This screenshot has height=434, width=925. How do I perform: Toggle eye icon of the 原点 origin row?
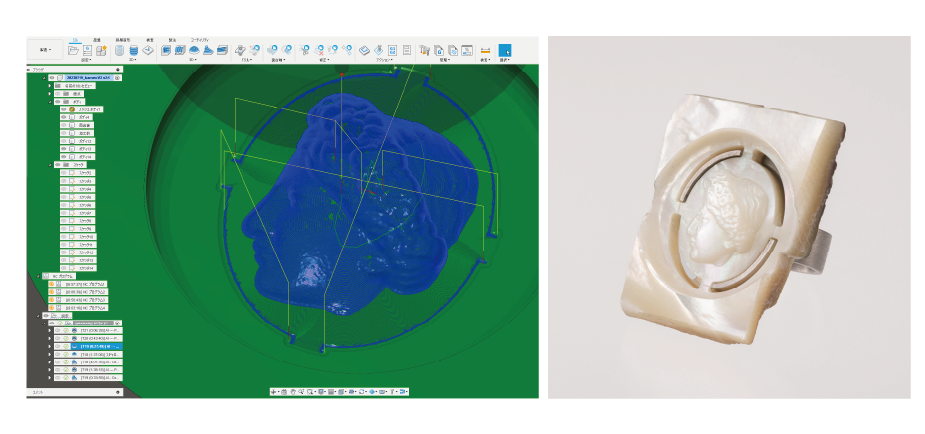(58, 94)
